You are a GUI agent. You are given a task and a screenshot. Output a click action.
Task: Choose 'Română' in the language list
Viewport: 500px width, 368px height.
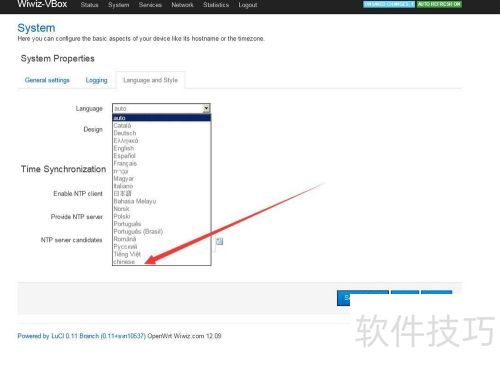(162, 239)
